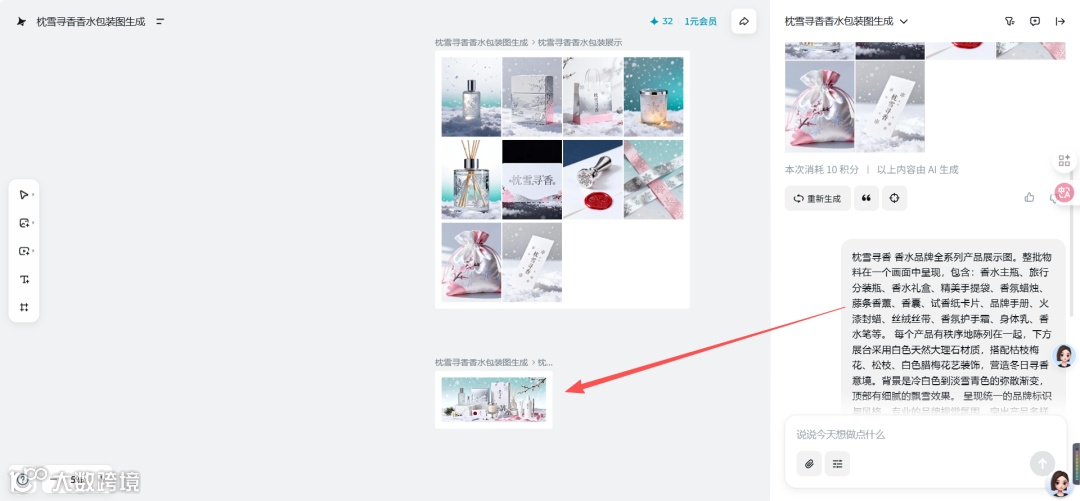Click breadcrumb above the lineup image

(x=493, y=362)
